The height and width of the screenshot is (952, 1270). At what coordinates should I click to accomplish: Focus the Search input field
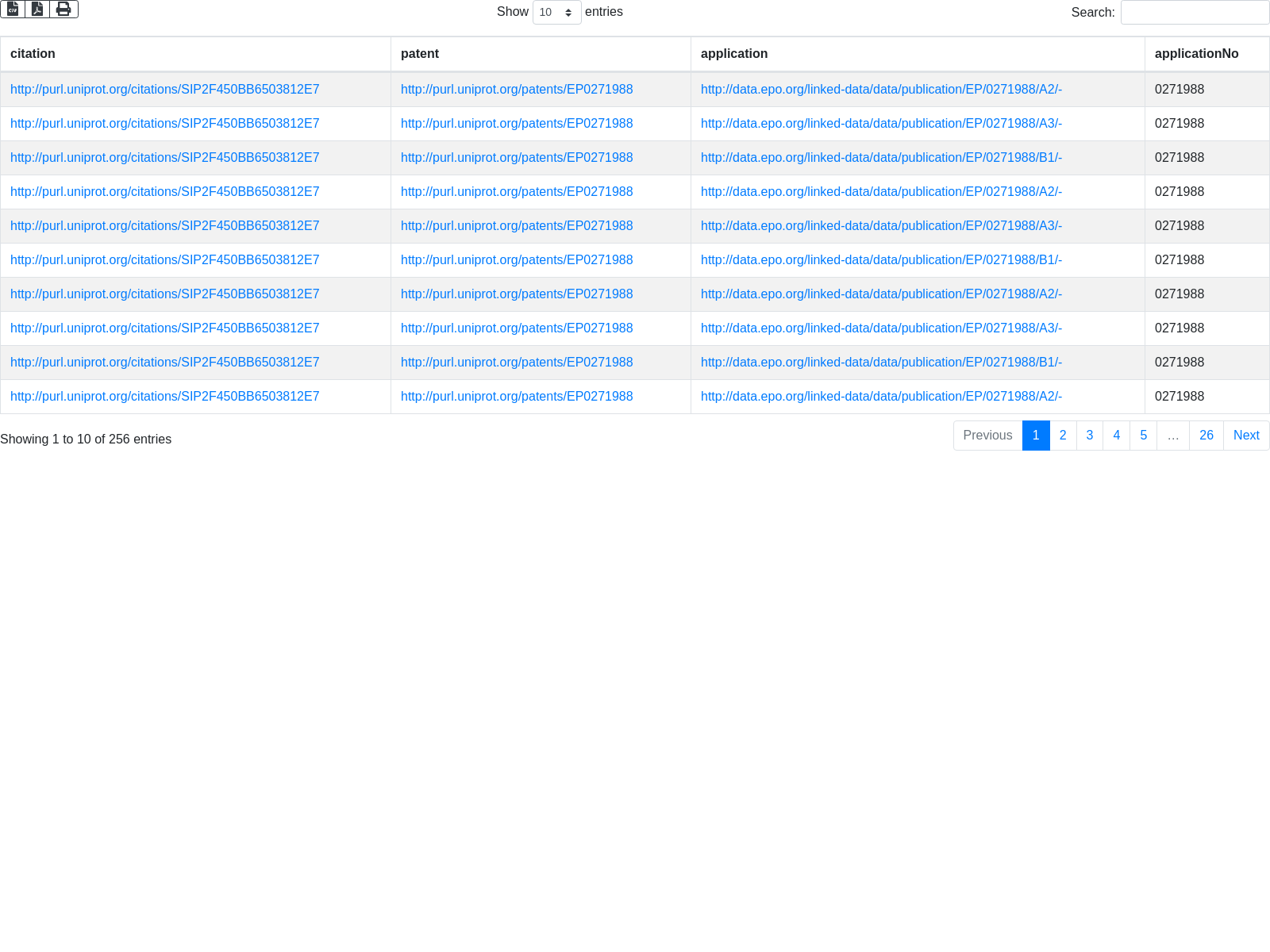(1195, 13)
